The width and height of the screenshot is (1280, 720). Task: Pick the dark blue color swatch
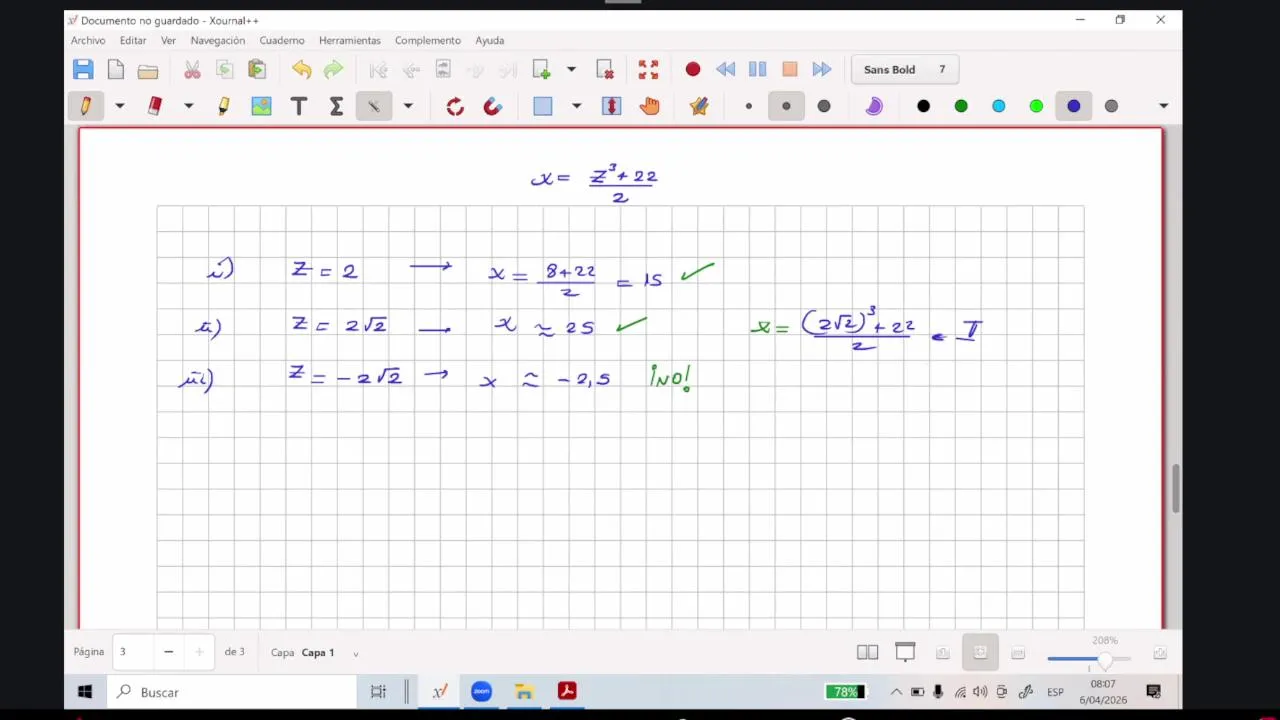[x=1074, y=106]
